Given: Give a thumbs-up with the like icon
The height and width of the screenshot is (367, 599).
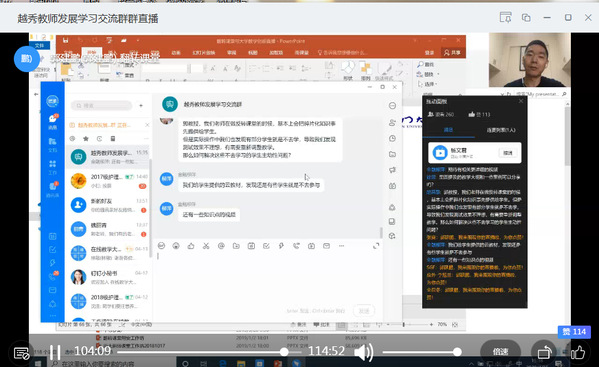Looking at the screenshot, I should click(578, 352).
